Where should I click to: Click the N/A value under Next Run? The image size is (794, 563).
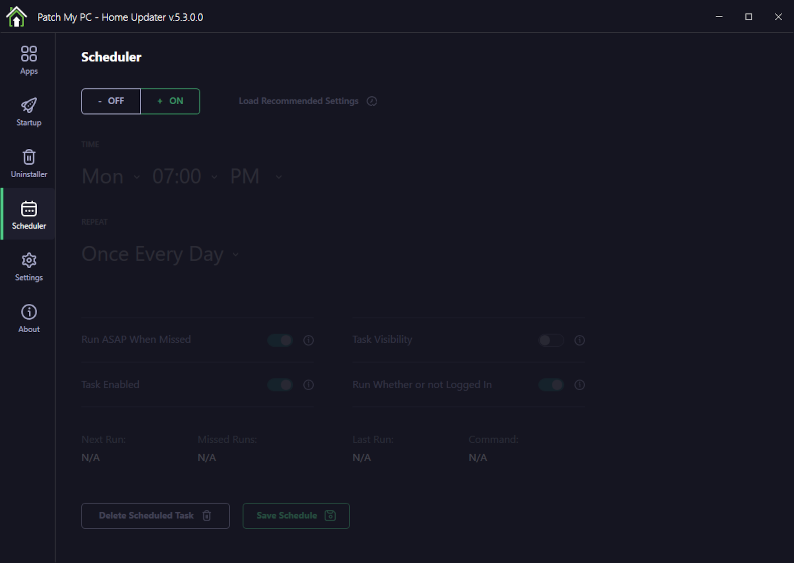91,458
